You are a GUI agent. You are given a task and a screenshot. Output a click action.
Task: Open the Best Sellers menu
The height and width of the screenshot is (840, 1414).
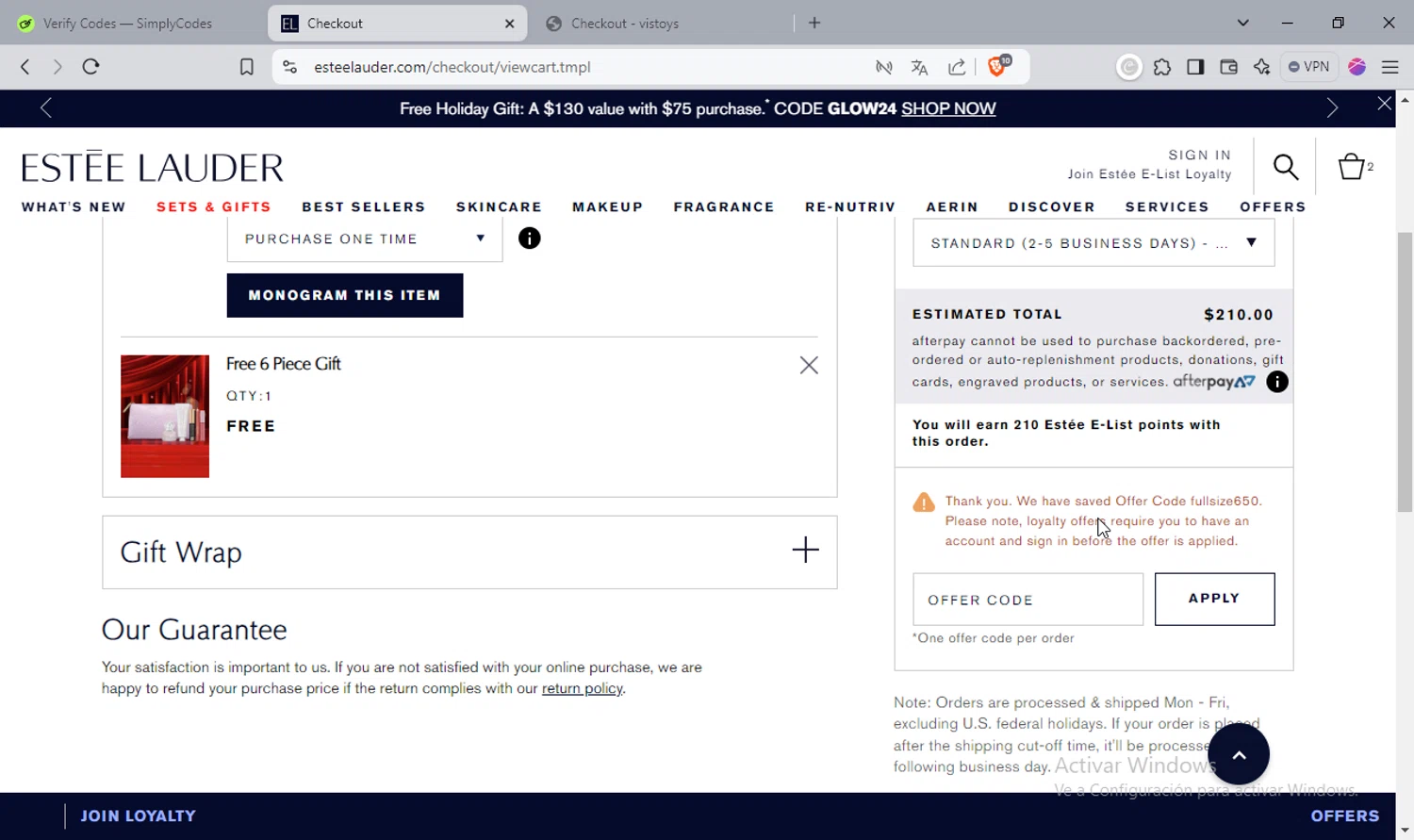point(364,206)
